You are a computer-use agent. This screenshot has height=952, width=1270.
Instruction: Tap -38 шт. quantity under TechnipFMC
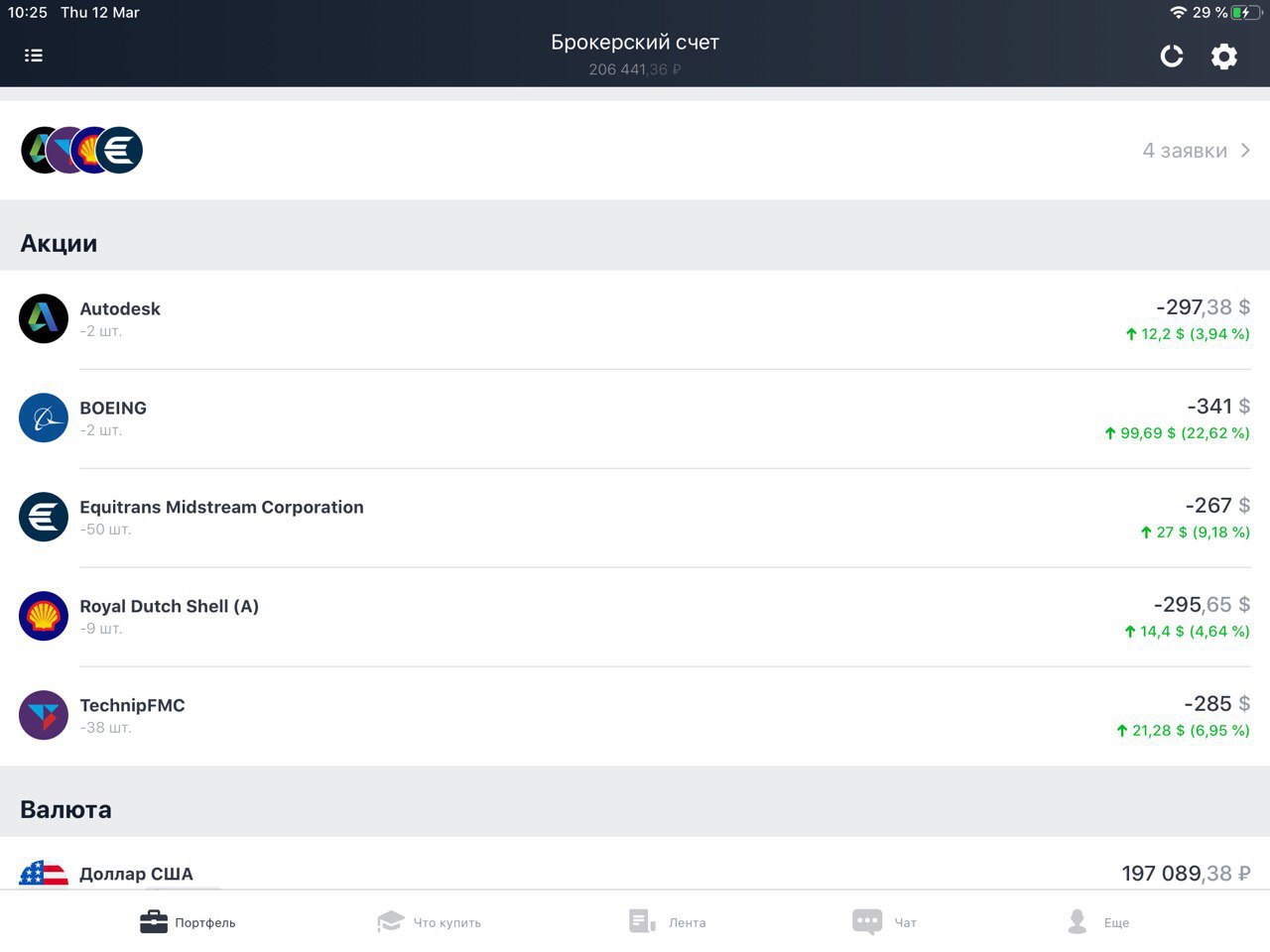pos(105,728)
